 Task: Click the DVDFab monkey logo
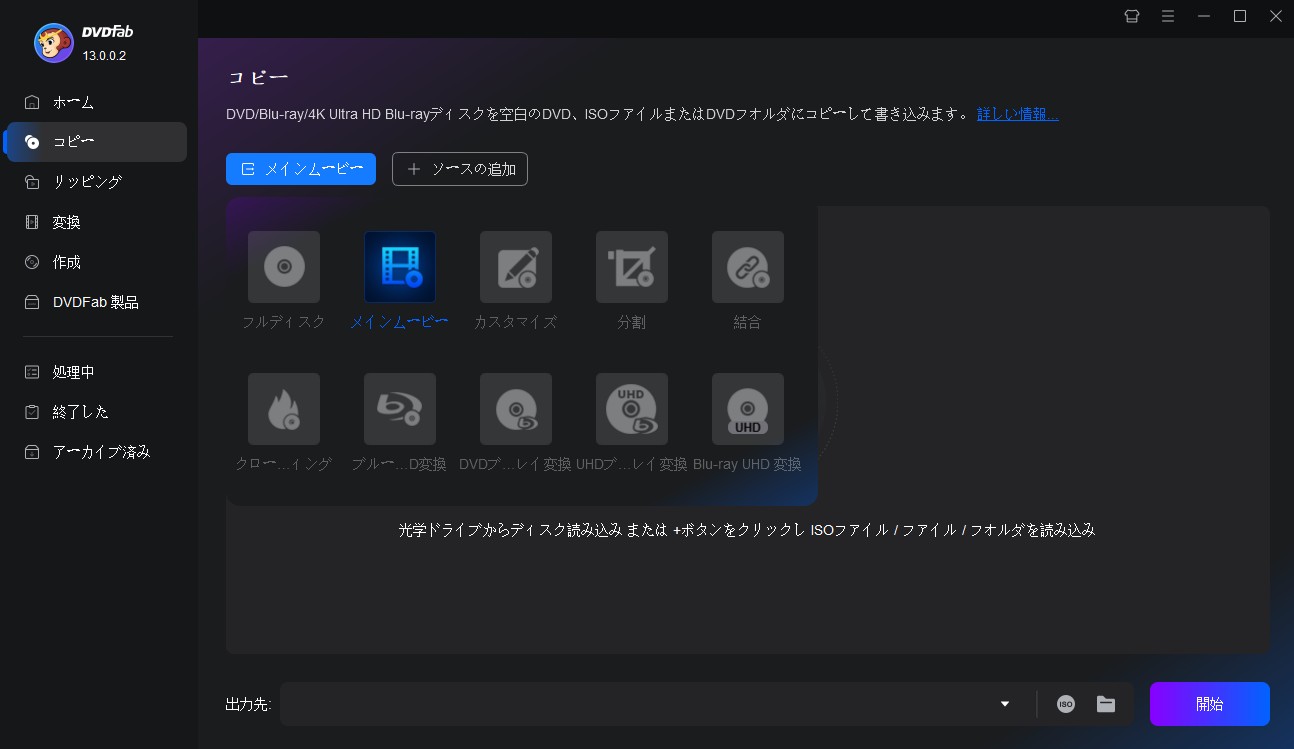tap(53, 43)
